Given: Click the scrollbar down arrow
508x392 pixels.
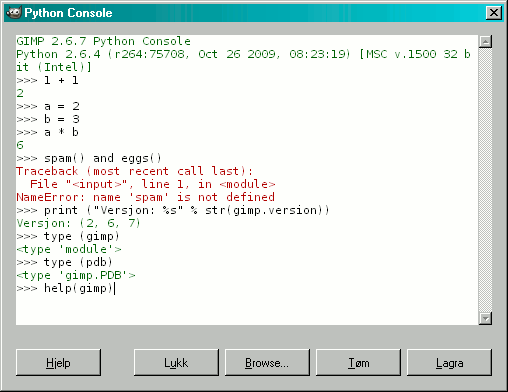Looking at the screenshot, I should point(485,318).
